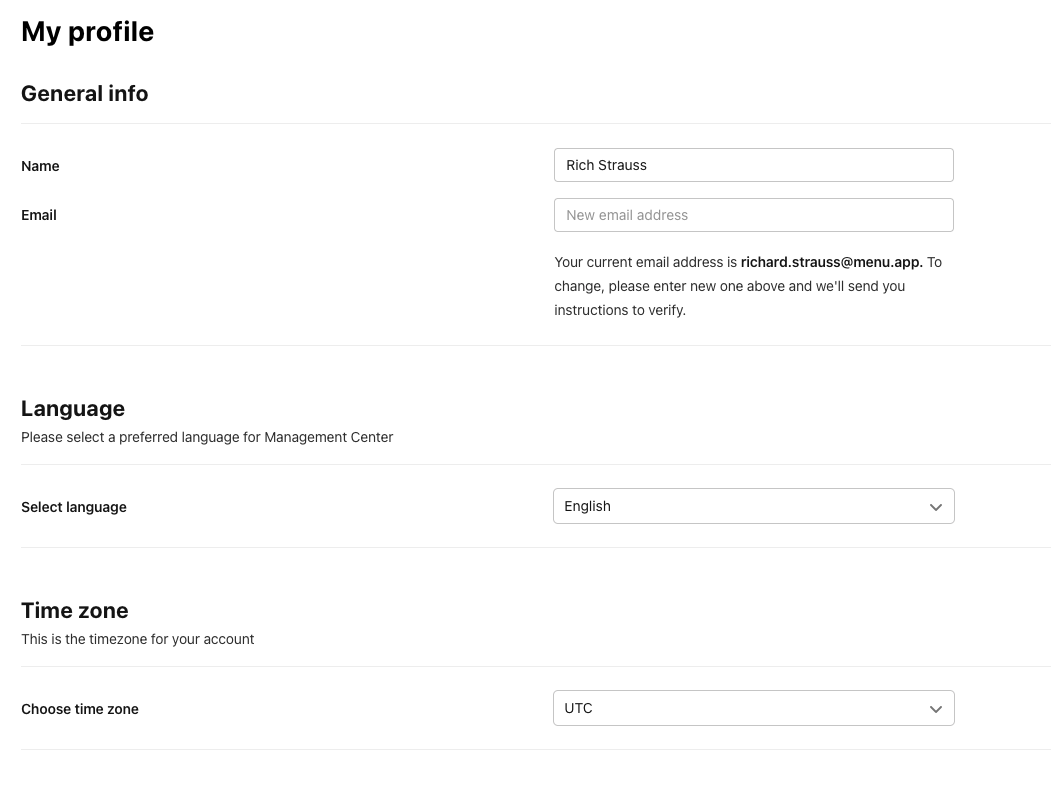
Task: Click the General info section heading
Action: pyautogui.click(x=84, y=93)
